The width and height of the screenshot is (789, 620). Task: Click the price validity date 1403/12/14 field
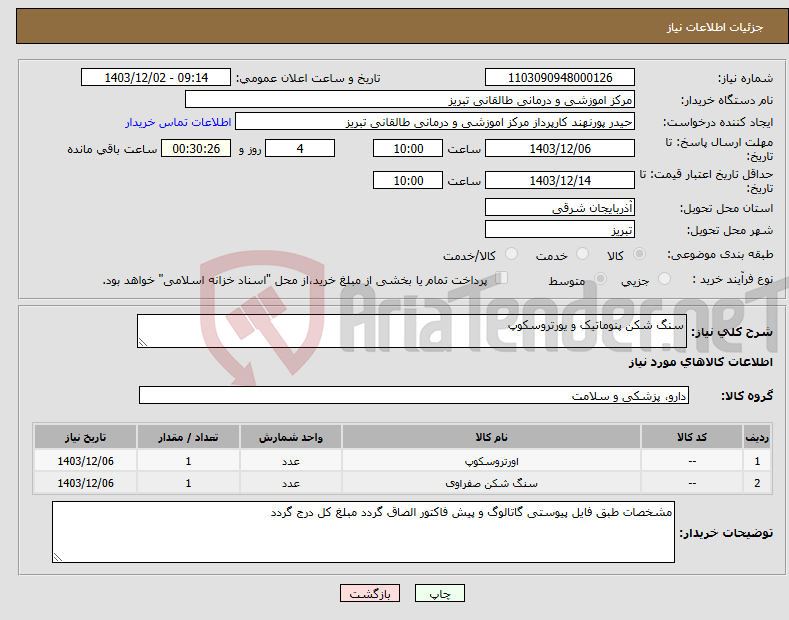(560, 180)
